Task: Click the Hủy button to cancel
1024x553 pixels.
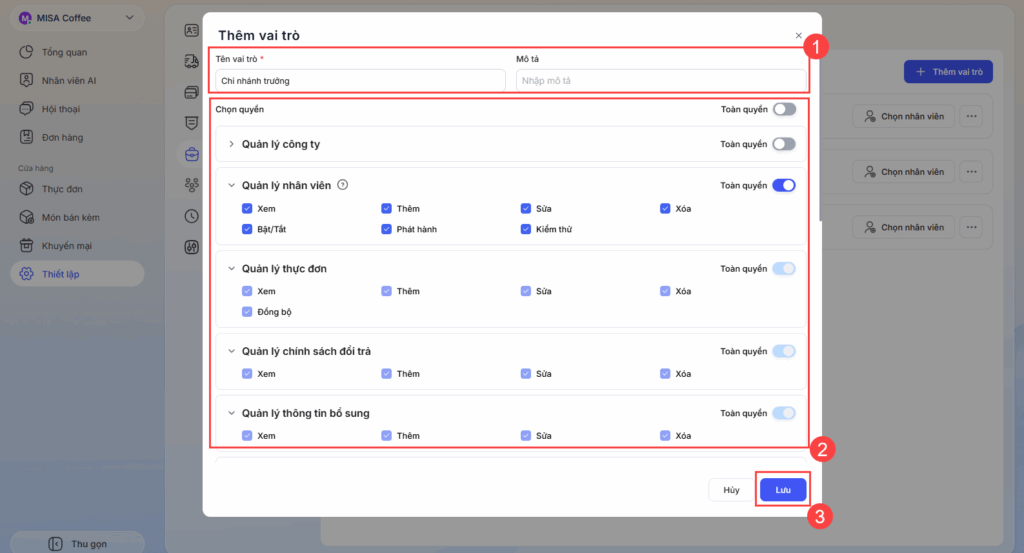Action: (x=731, y=490)
